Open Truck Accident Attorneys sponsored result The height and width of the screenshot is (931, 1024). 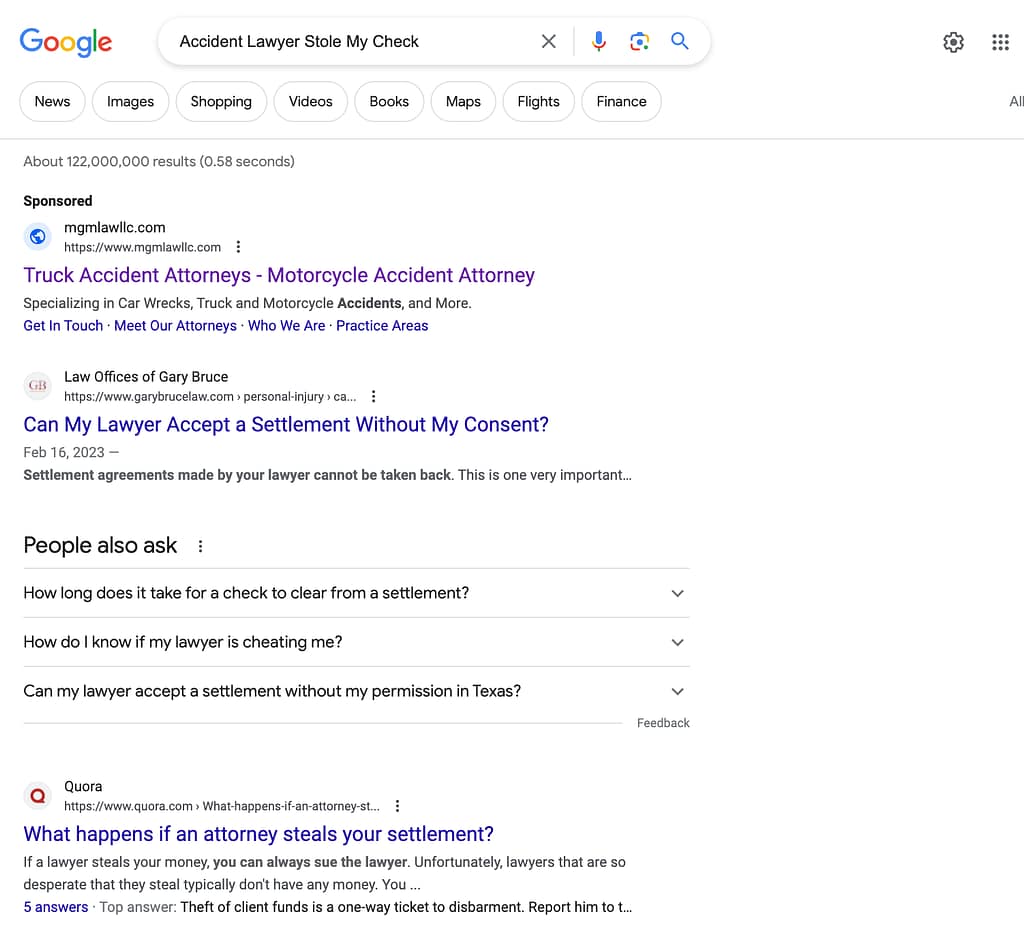[x=279, y=275]
